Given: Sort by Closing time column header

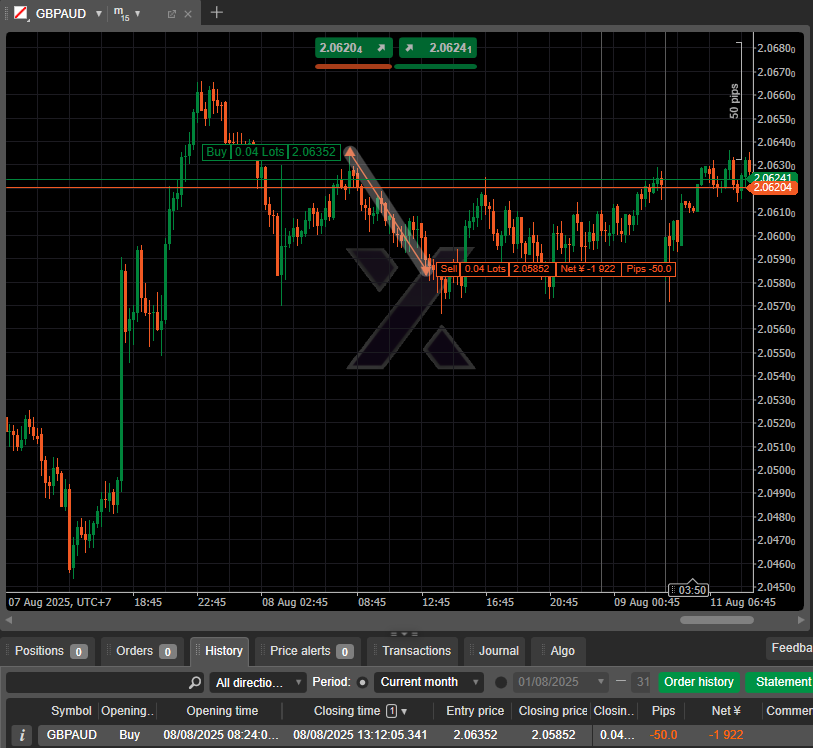Looking at the screenshot, I should tap(346, 711).
